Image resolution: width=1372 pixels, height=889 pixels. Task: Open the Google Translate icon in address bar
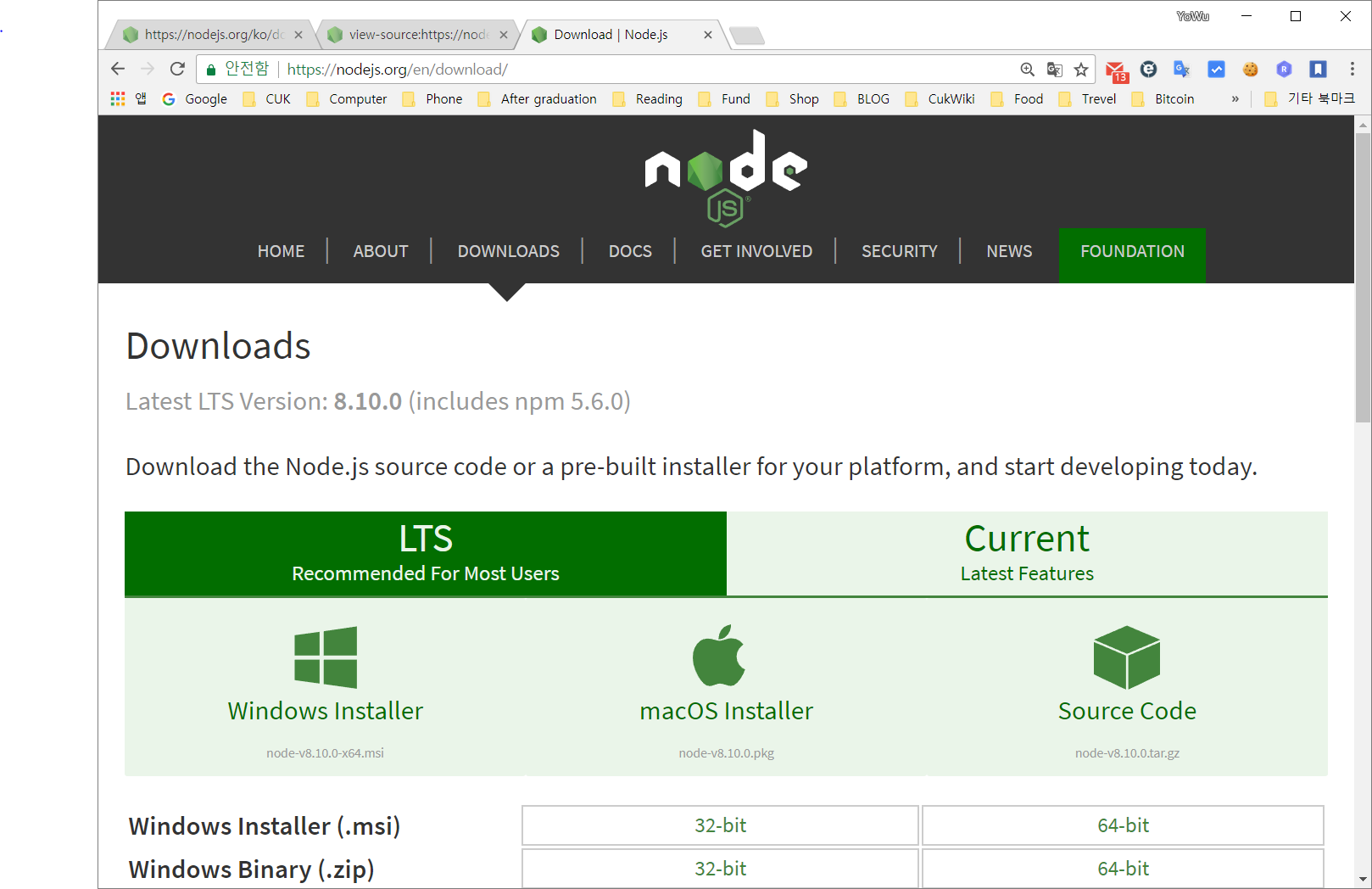[x=1055, y=70]
